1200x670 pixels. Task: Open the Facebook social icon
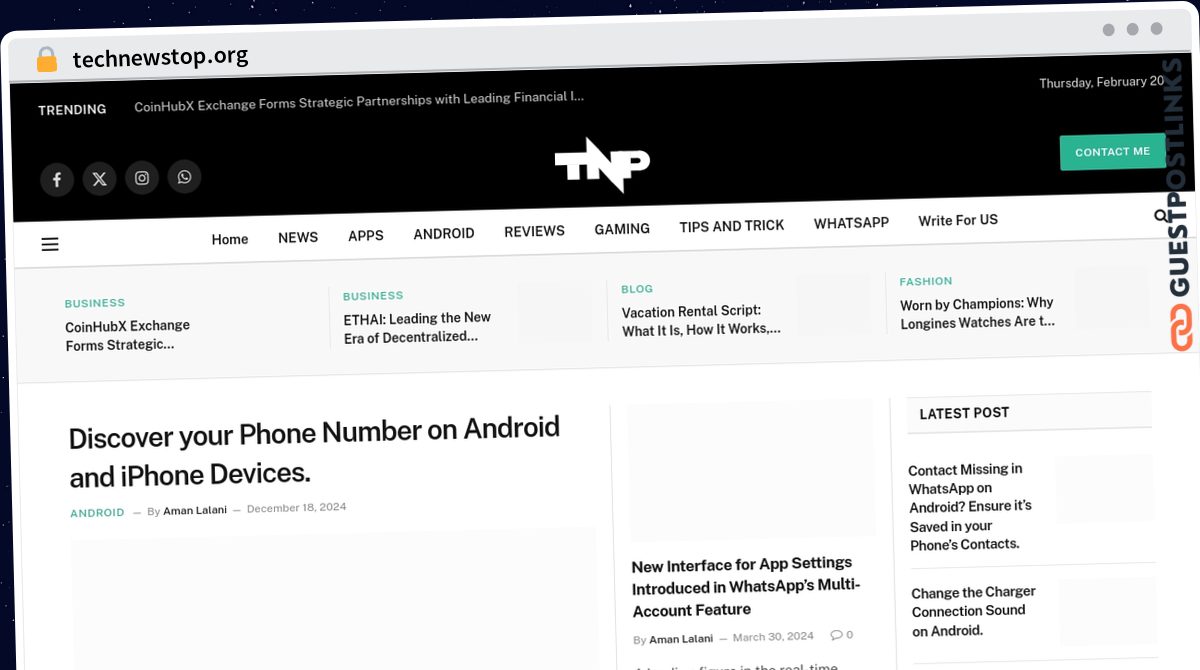click(57, 180)
